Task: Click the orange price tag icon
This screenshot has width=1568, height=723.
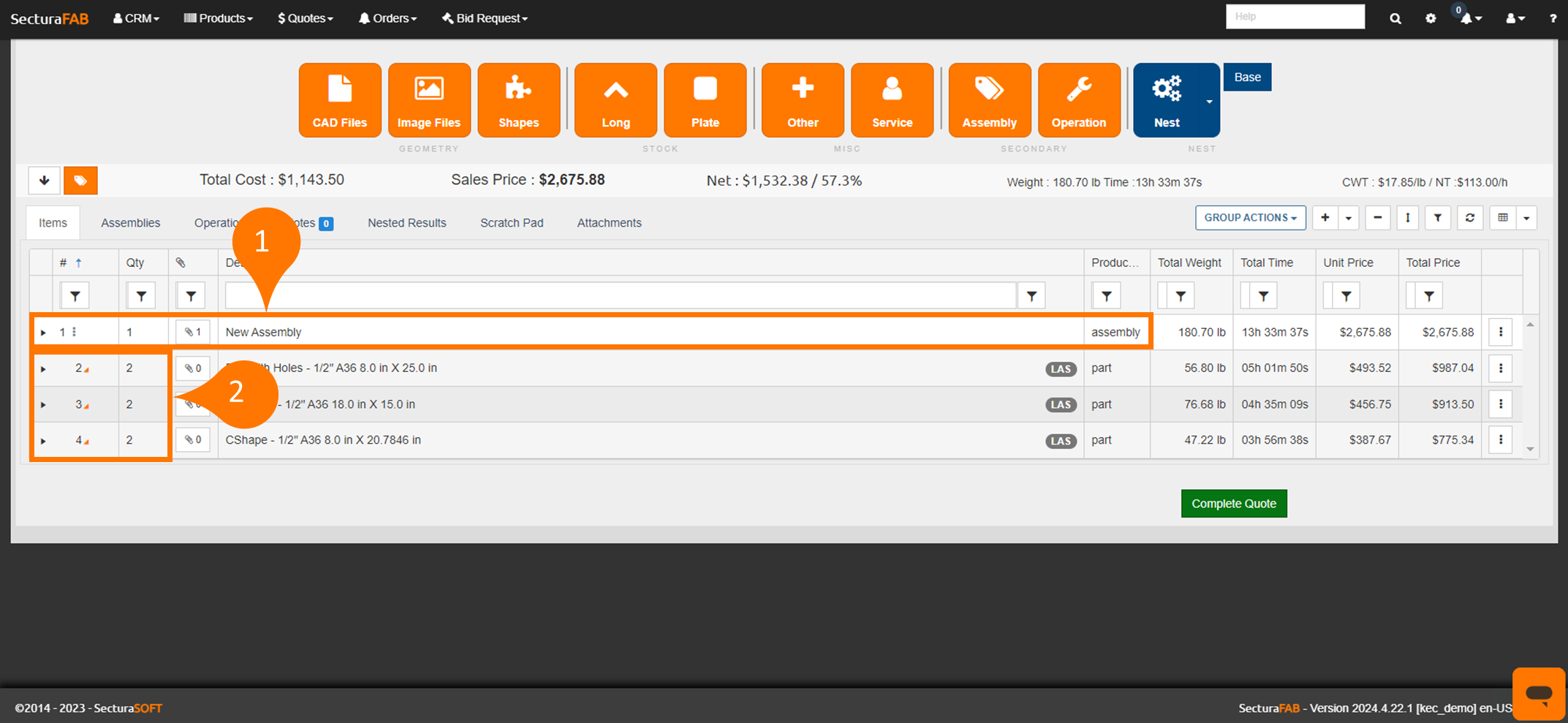Action: [80, 181]
